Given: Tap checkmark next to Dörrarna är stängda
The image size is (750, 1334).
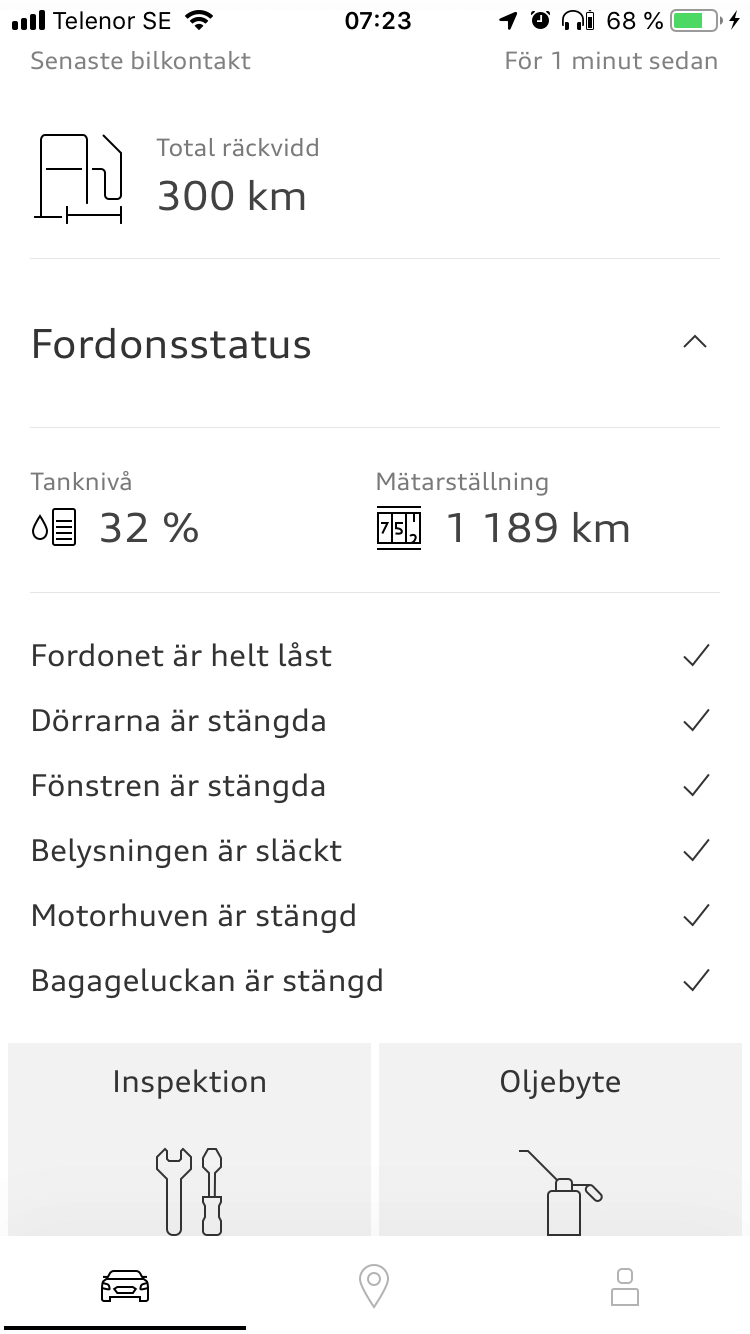Looking at the screenshot, I should (x=696, y=721).
